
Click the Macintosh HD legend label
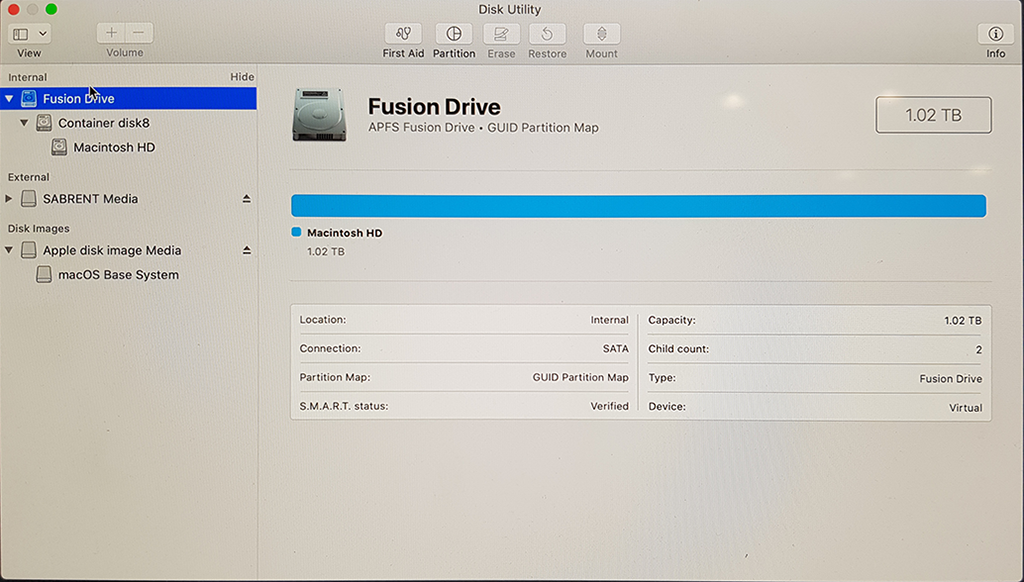345,233
